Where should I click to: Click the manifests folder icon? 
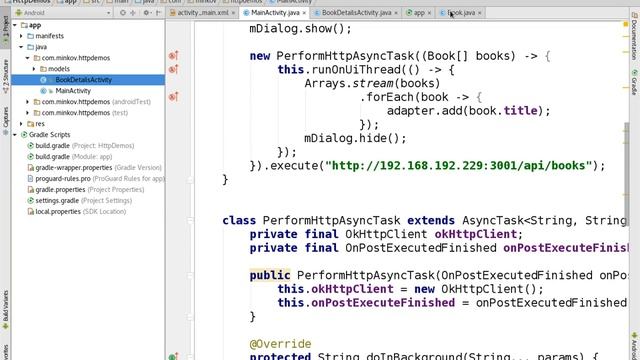[x=31, y=36]
